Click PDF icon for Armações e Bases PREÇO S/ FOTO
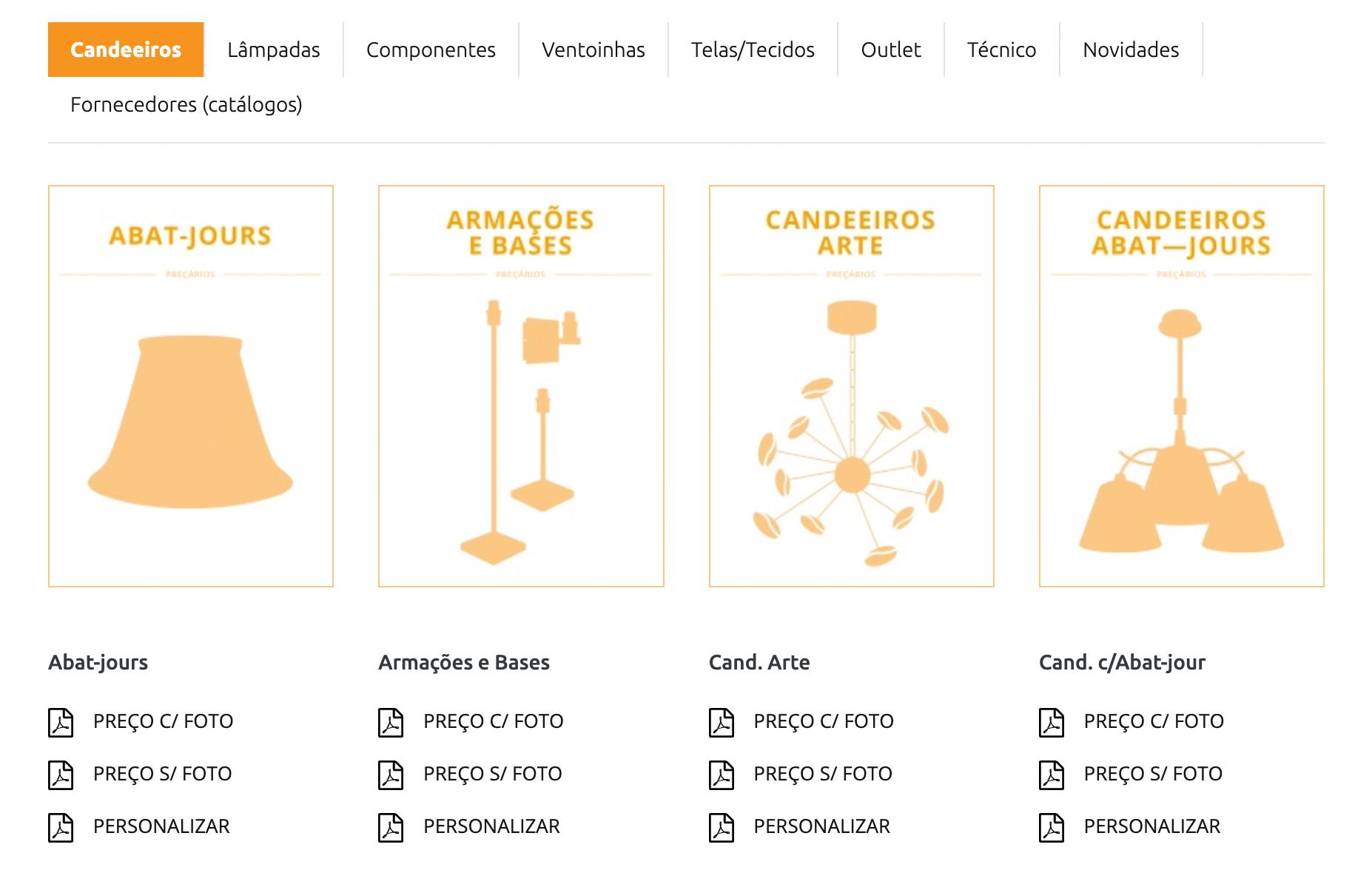 391,775
